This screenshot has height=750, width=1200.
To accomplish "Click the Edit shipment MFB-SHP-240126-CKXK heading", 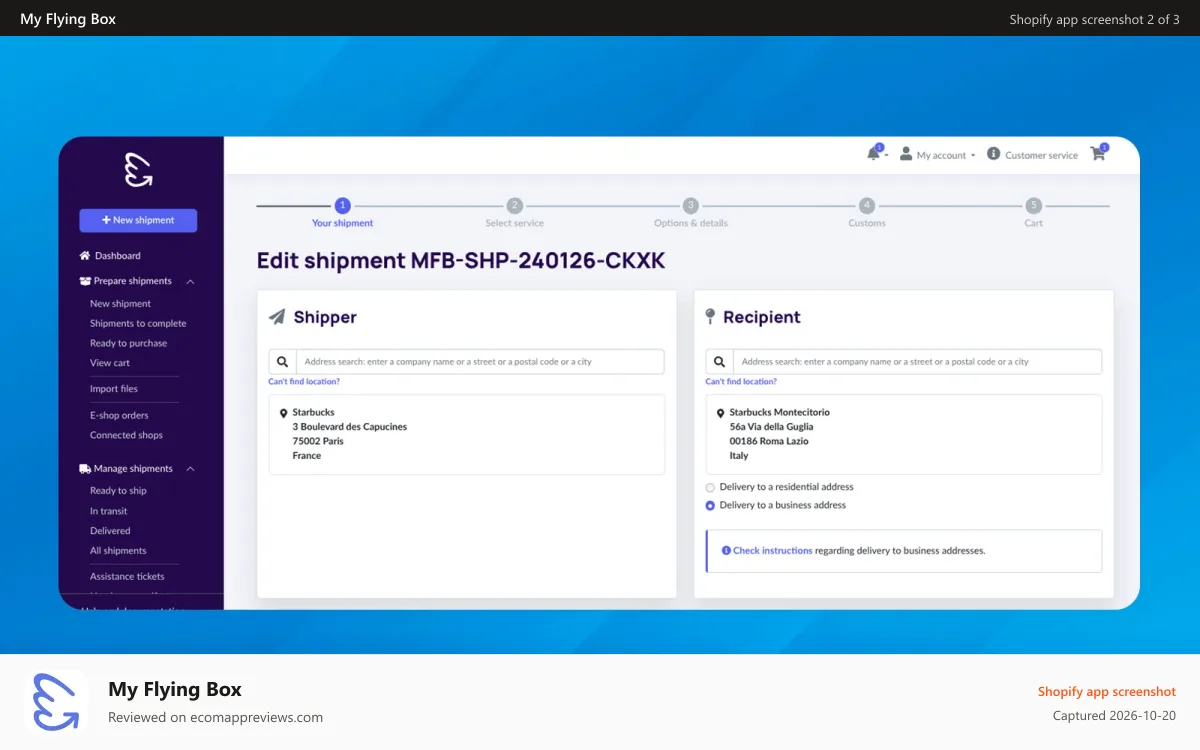I will (461, 261).
